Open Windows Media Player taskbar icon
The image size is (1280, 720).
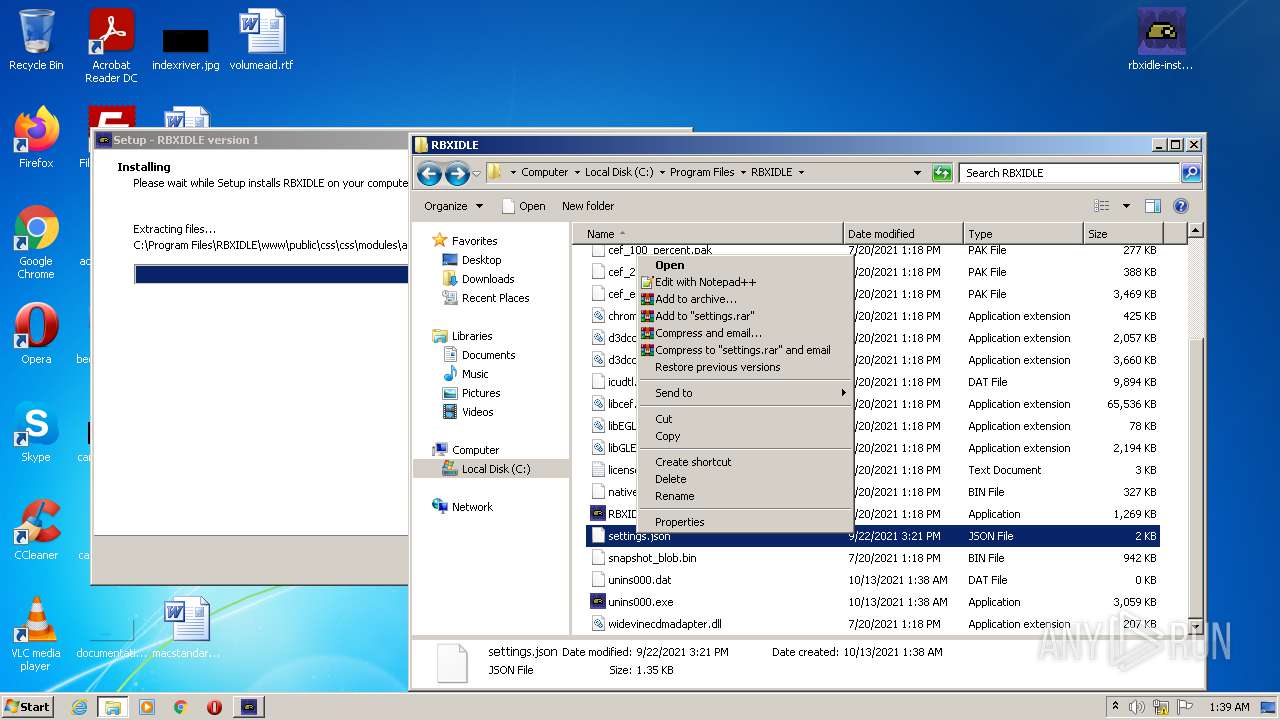tap(146, 707)
